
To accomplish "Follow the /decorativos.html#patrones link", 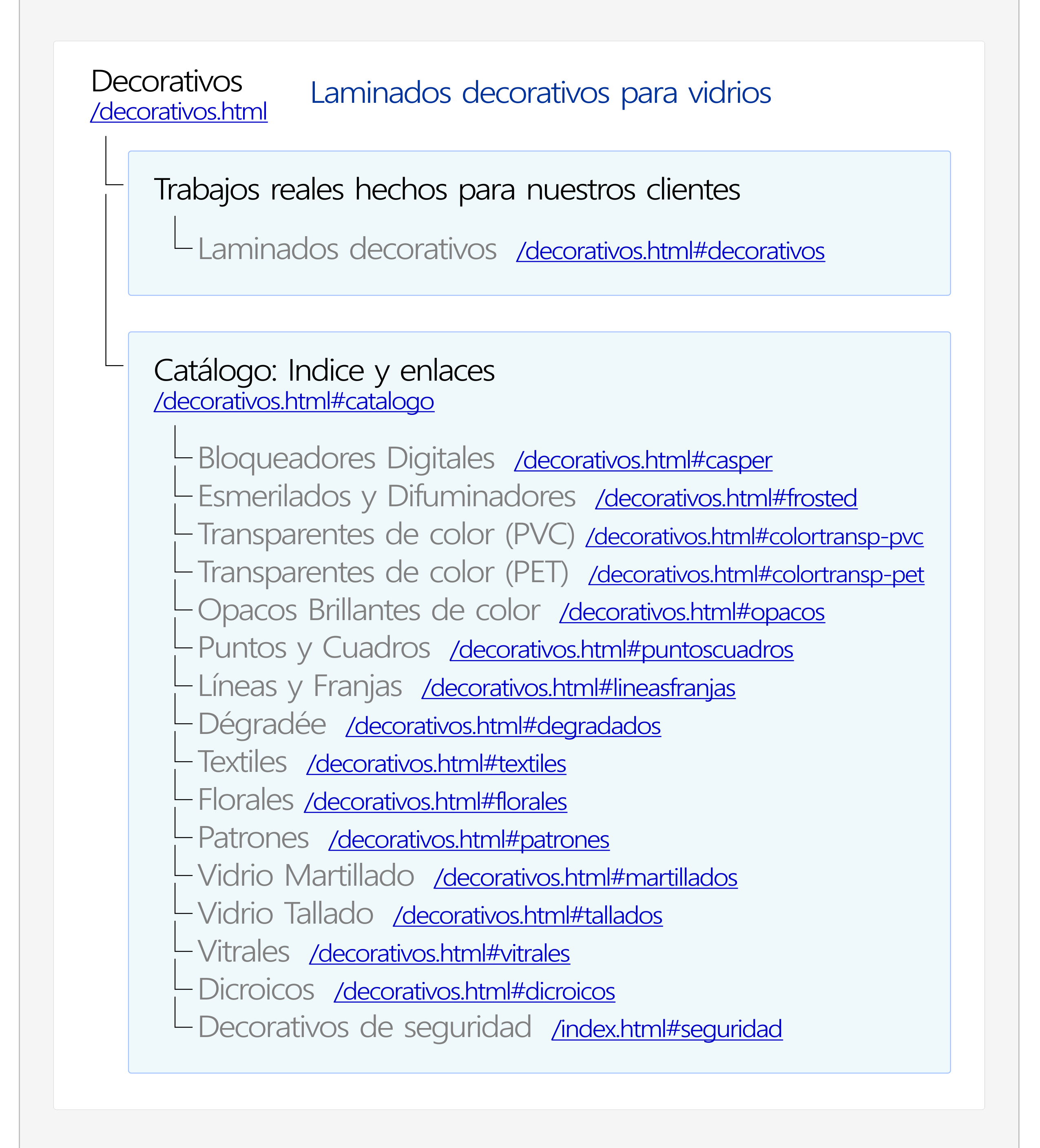I will [469, 839].
